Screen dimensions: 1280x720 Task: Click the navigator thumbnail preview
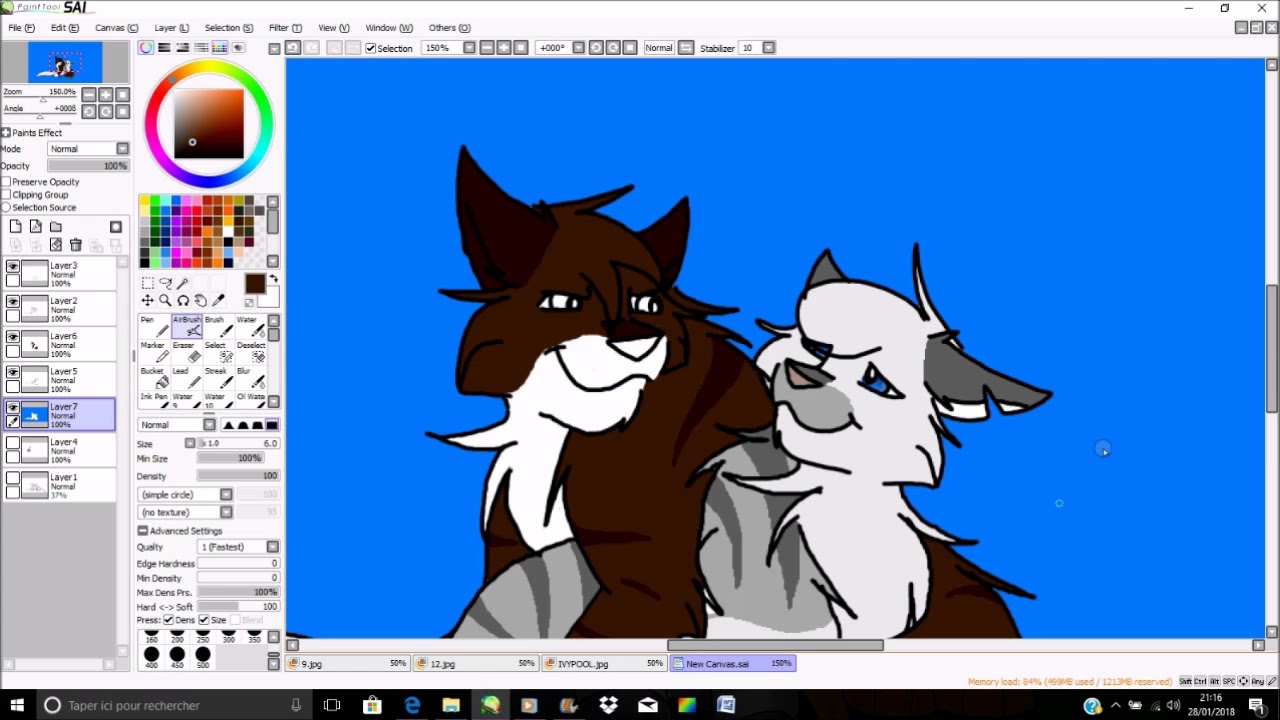click(x=65, y=63)
